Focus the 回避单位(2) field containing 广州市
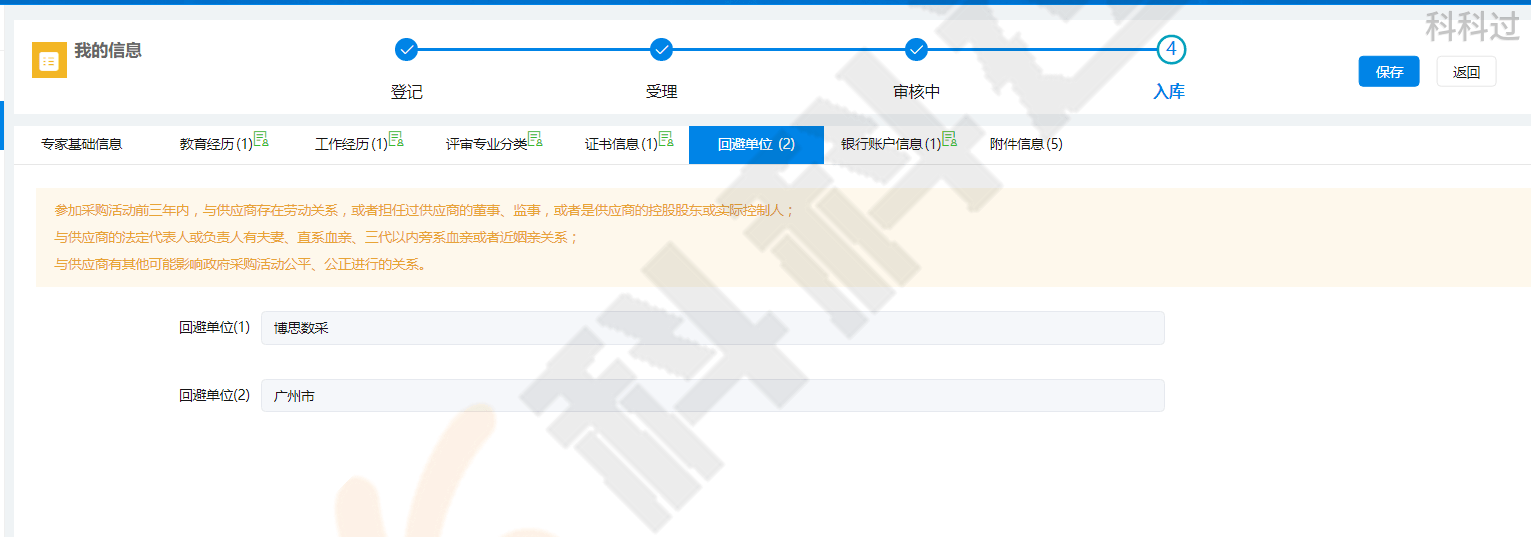 click(712, 395)
